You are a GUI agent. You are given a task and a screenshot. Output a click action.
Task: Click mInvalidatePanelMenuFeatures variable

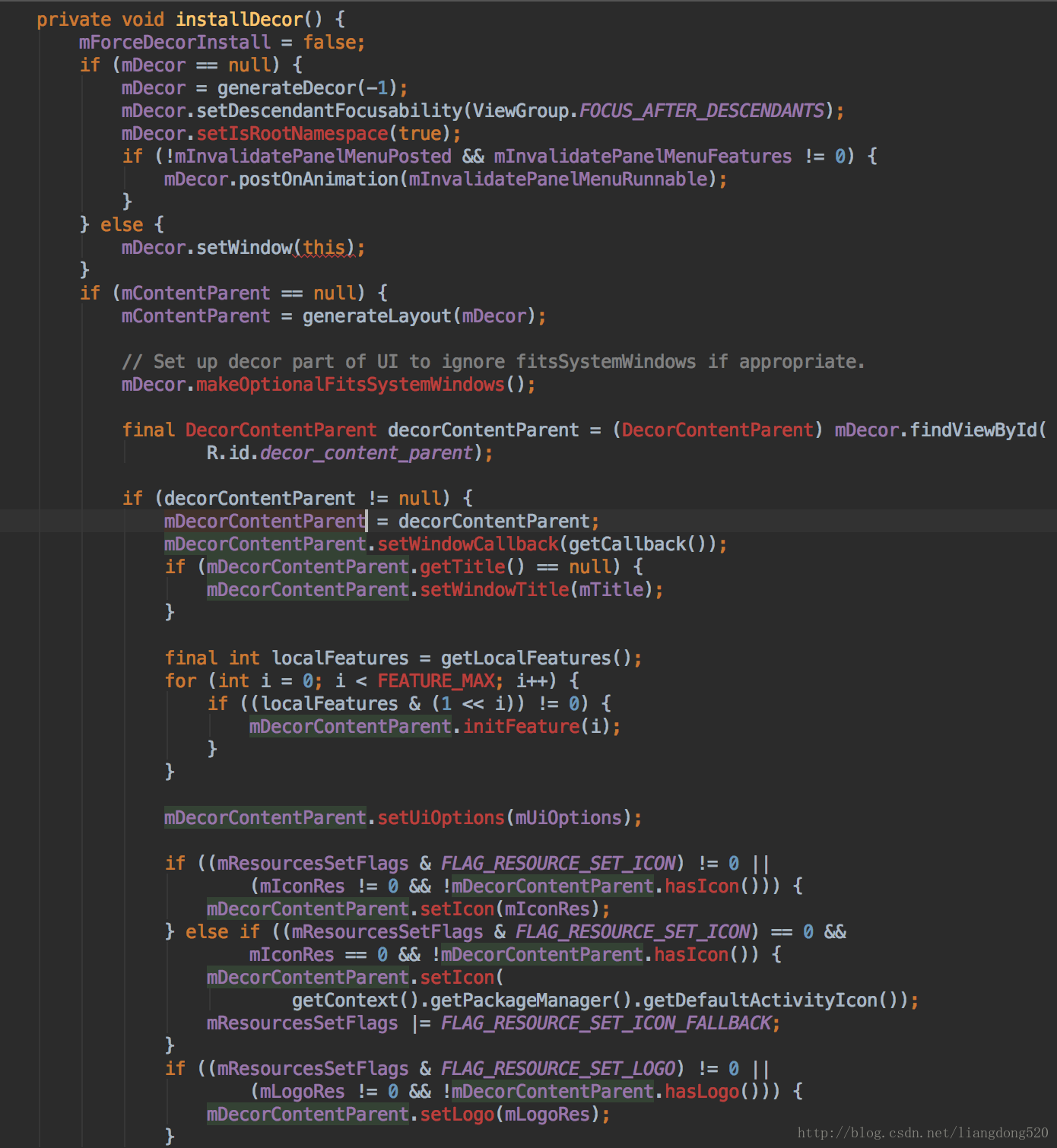[x=643, y=157]
